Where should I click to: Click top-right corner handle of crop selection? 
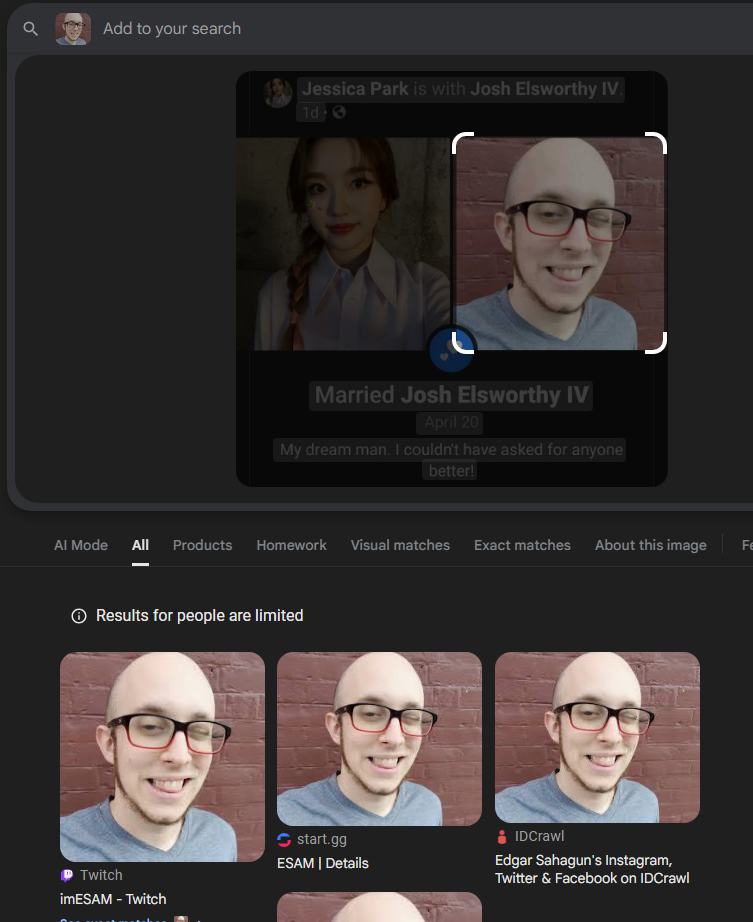[656, 143]
